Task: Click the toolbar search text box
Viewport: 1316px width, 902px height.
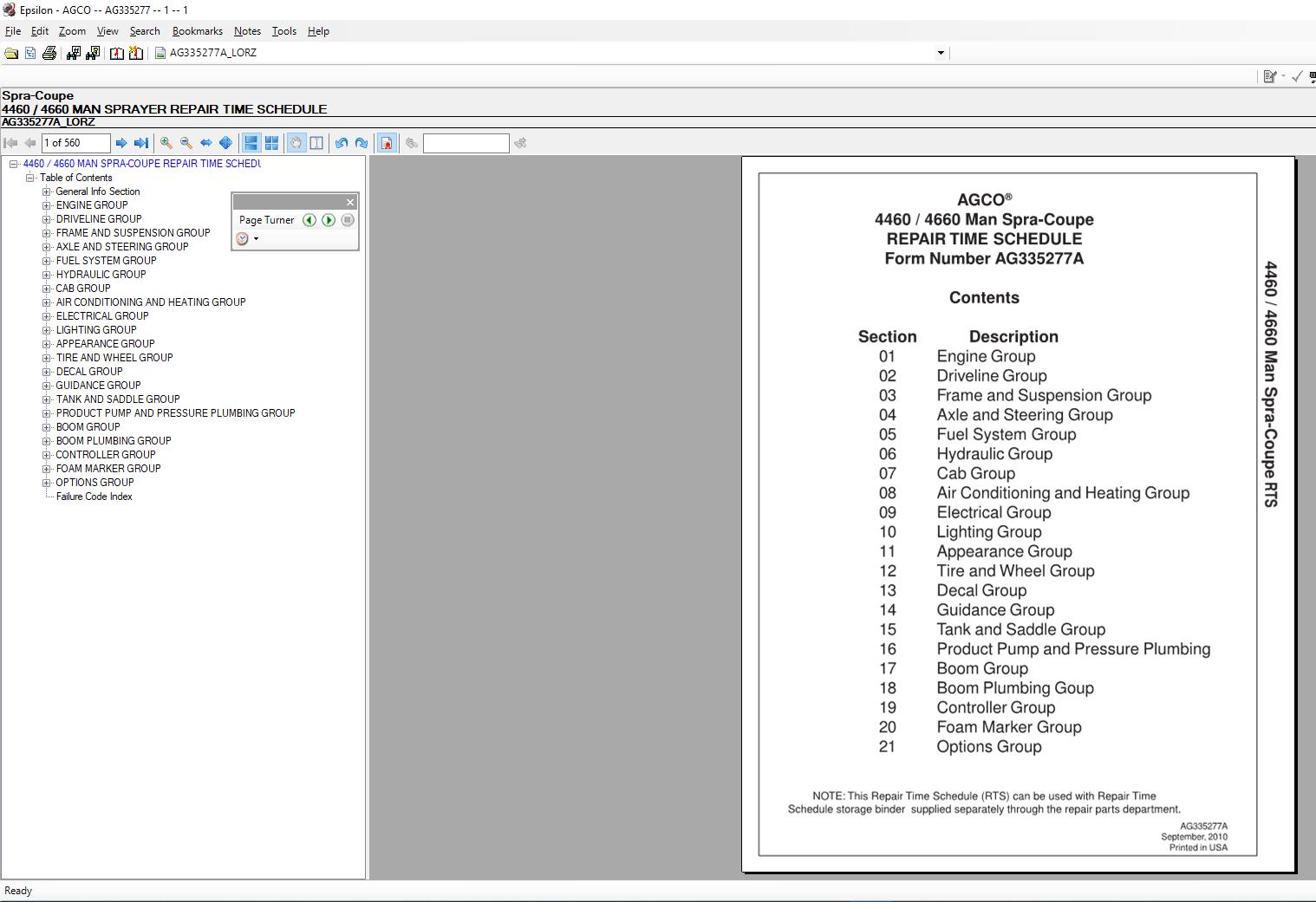Action: pyautogui.click(x=466, y=143)
